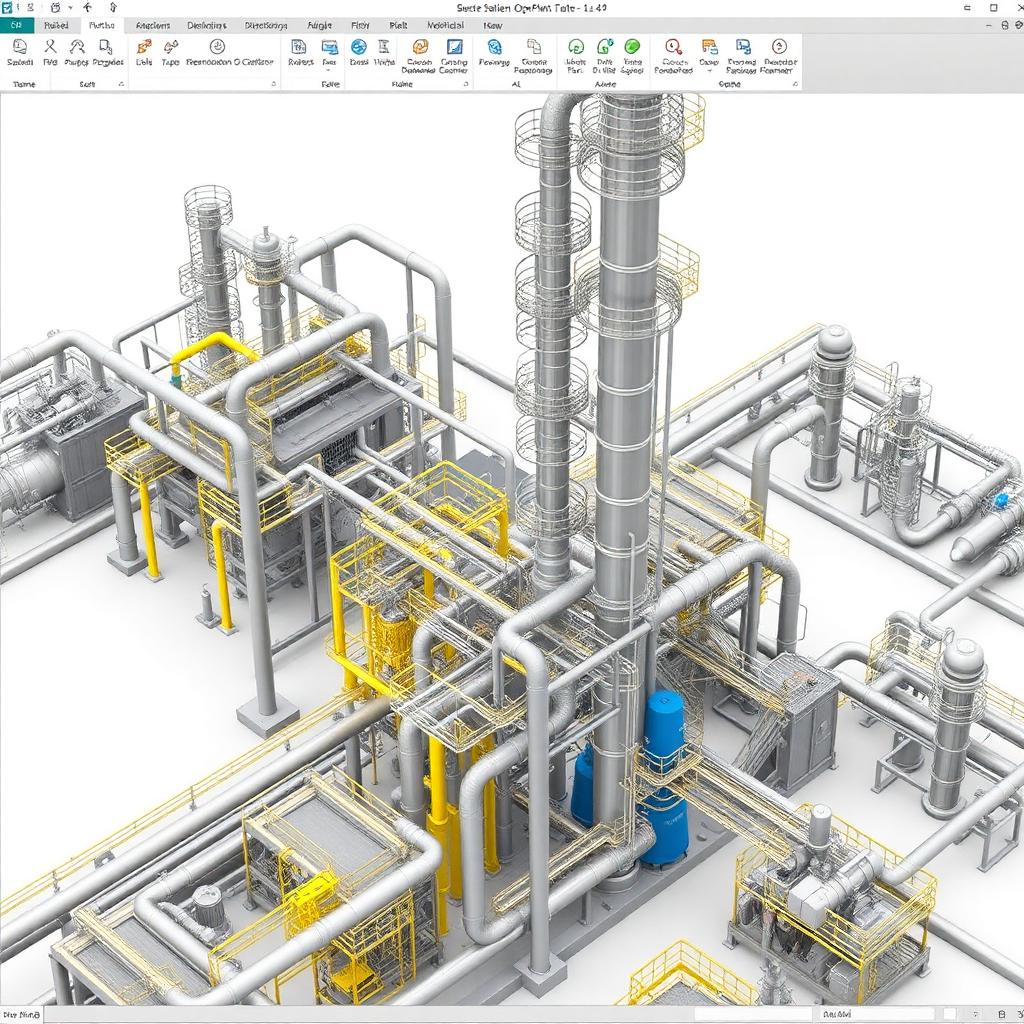The width and height of the screenshot is (1024, 1024).
Task: Open the dropdown under the monitor icon
Action: (328, 70)
